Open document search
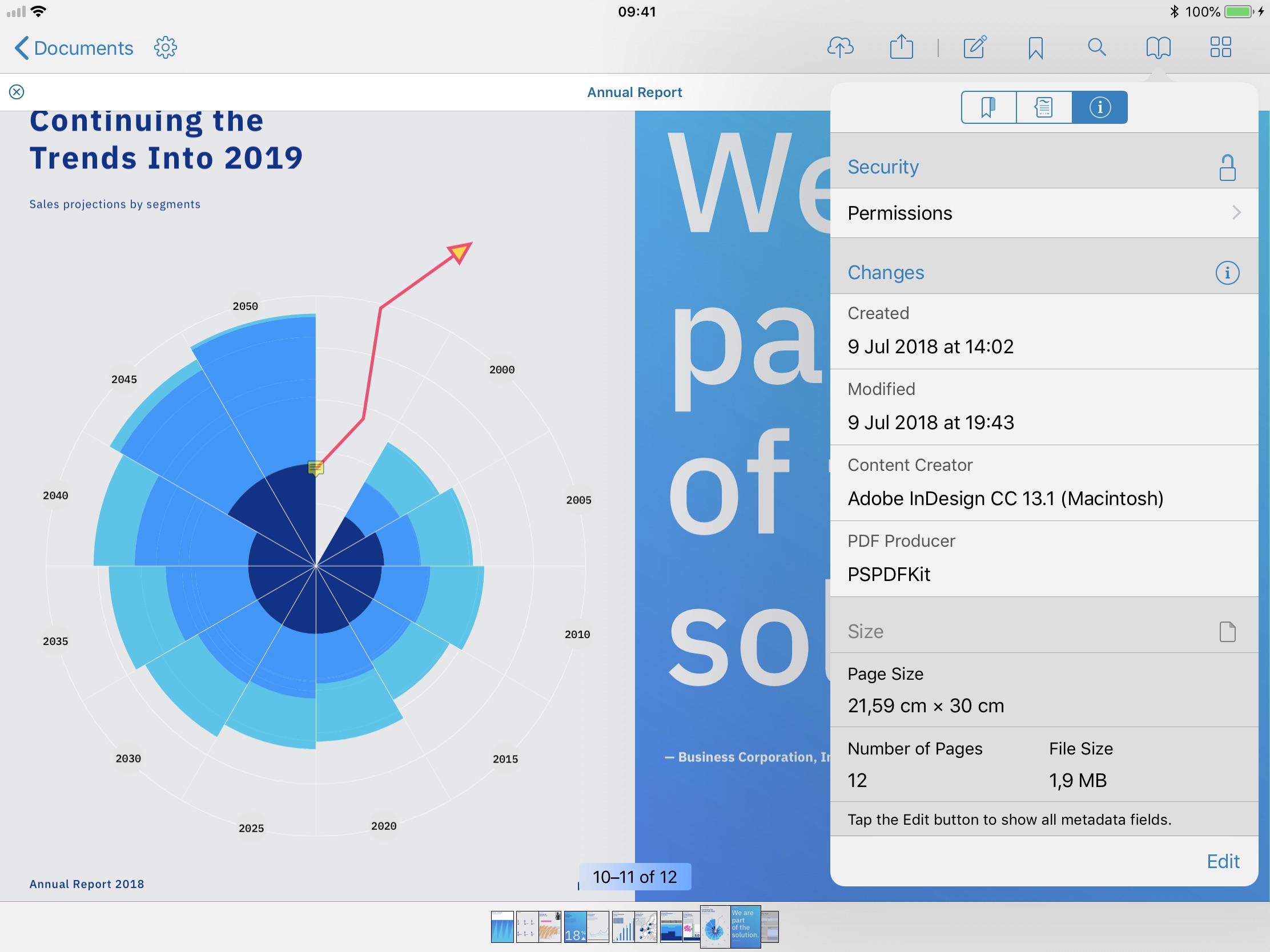 tap(1096, 47)
